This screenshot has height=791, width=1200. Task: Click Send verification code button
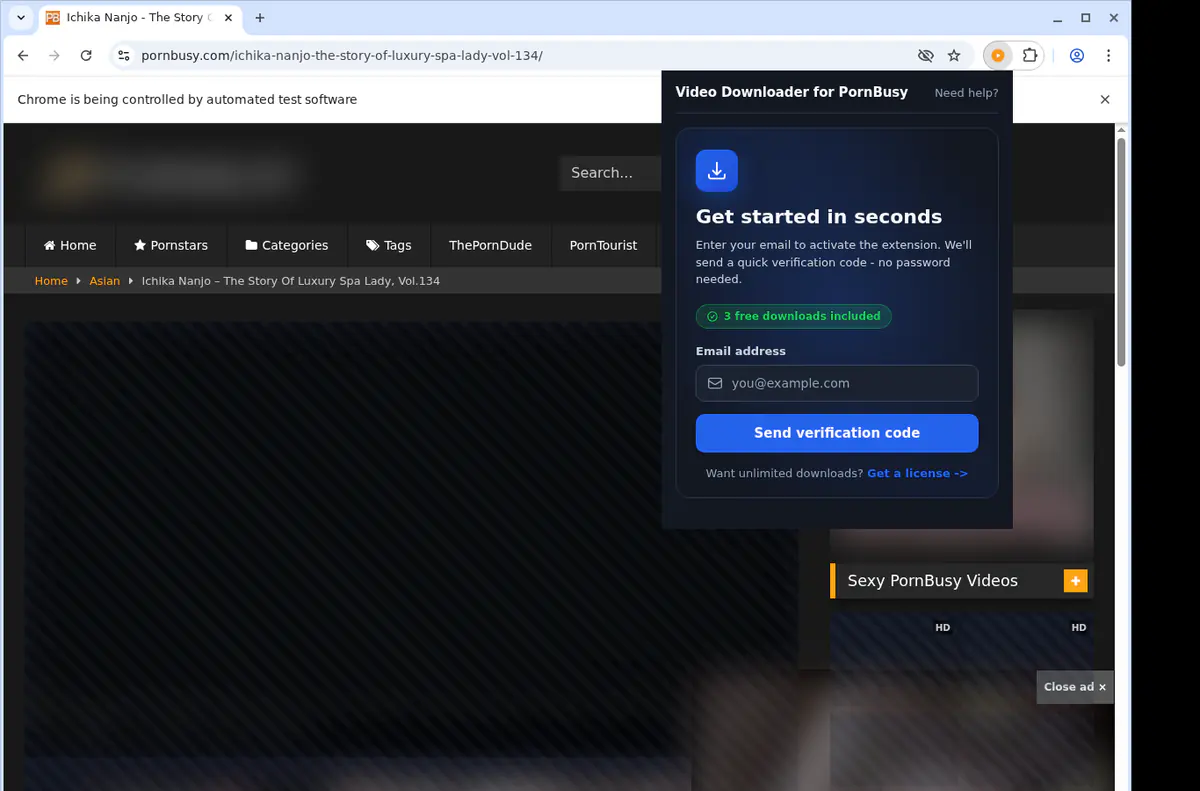(837, 433)
